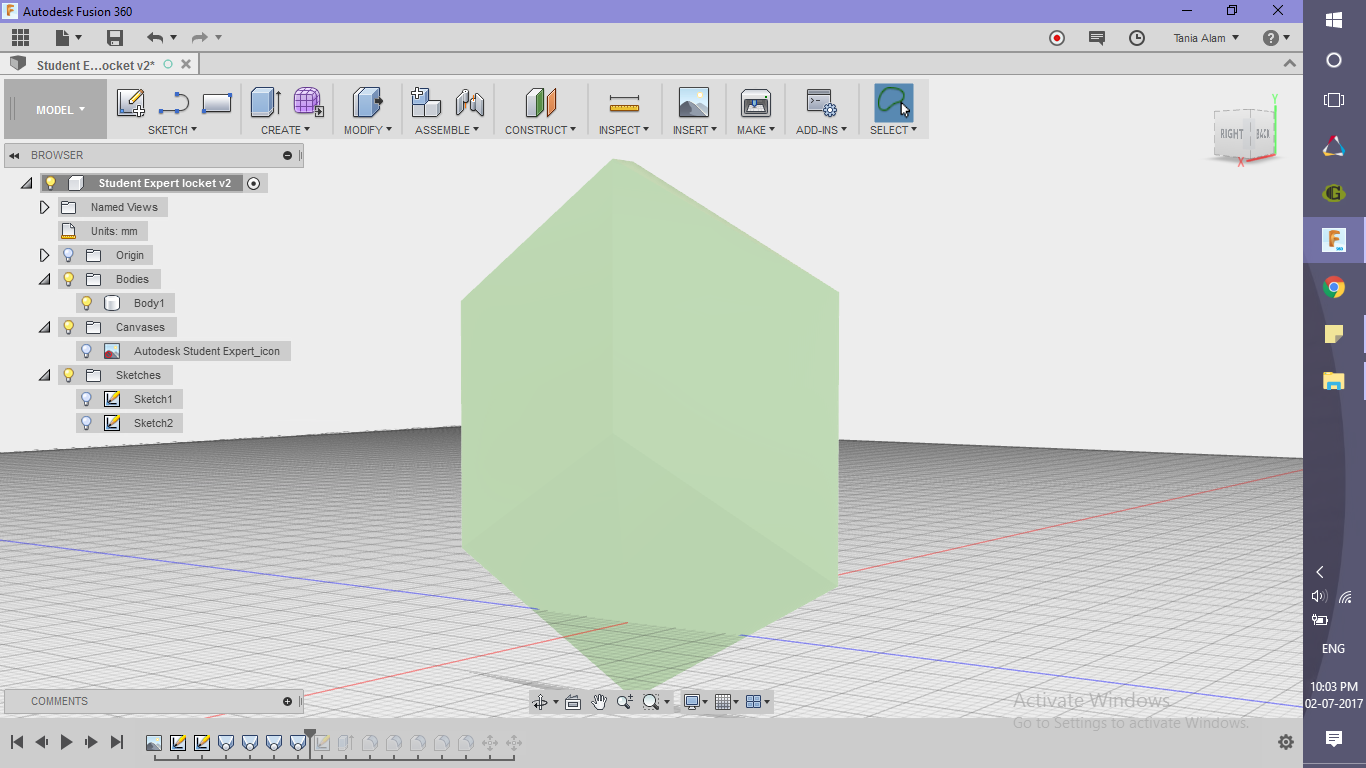This screenshot has height=768, width=1366.
Task: Select the Pan hand tool
Action: coord(599,702)
